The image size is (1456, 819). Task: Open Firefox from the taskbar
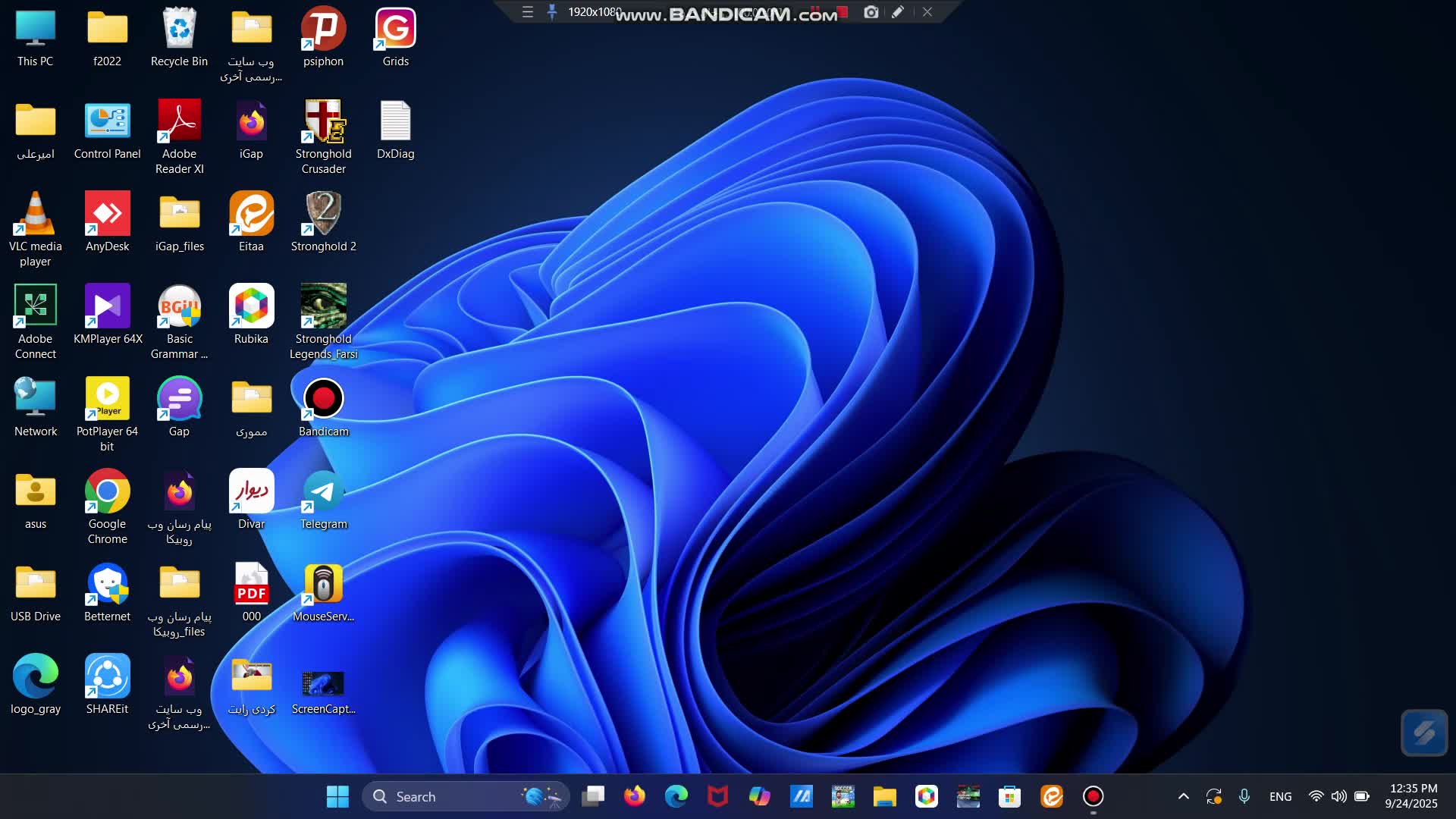coord(634,796)
